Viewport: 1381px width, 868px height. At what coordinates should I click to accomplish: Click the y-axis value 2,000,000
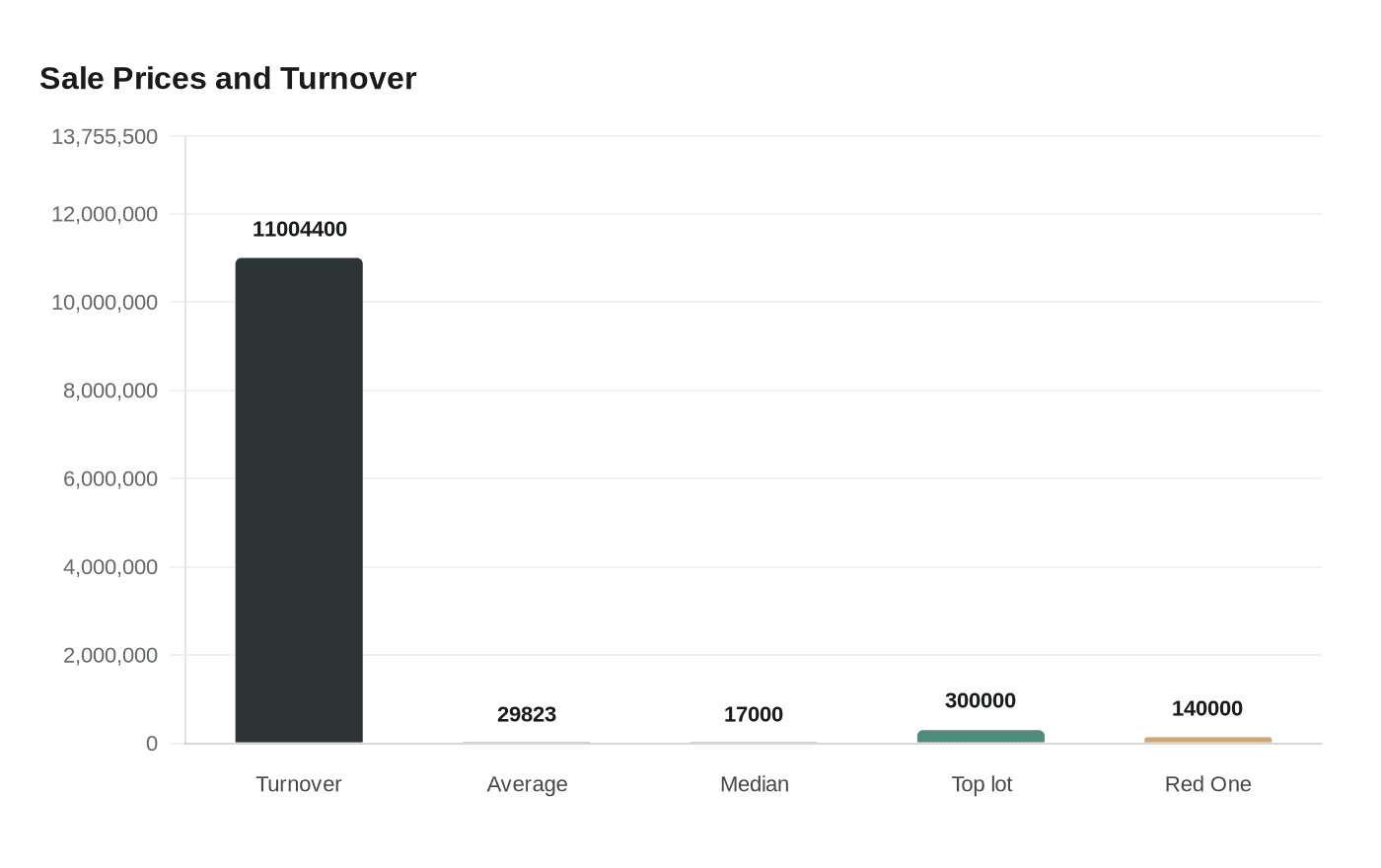[x=110, y=655]
